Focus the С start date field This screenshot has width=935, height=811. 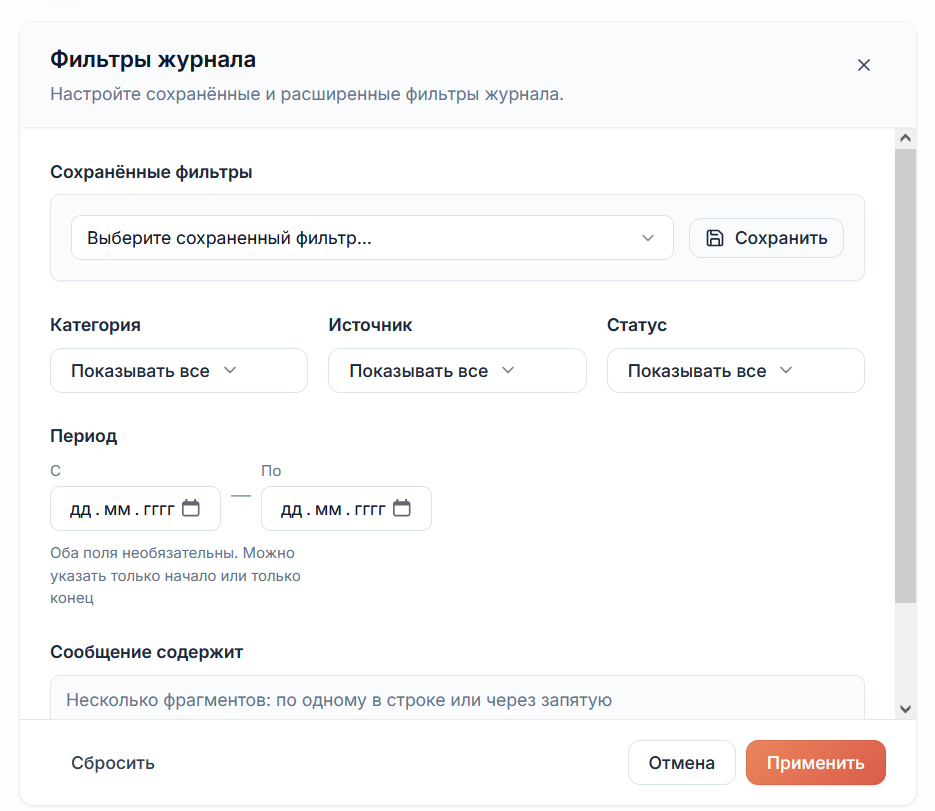coord(135,509)
